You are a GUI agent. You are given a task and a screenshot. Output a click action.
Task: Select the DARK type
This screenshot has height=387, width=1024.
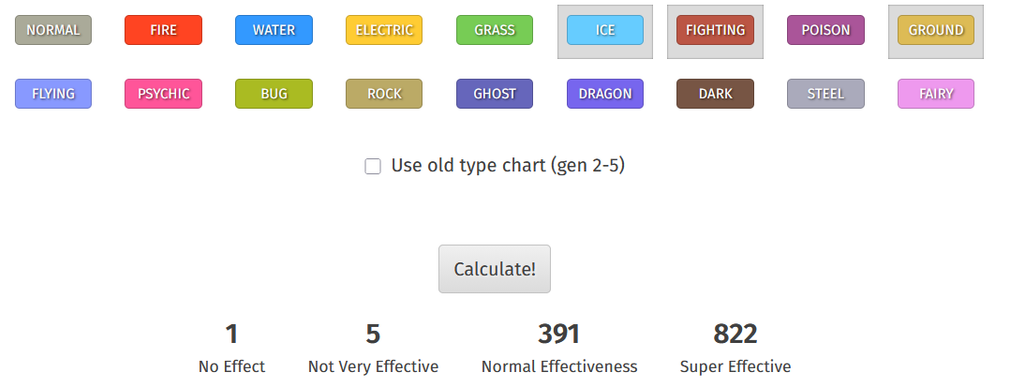[x=715, y=93]
